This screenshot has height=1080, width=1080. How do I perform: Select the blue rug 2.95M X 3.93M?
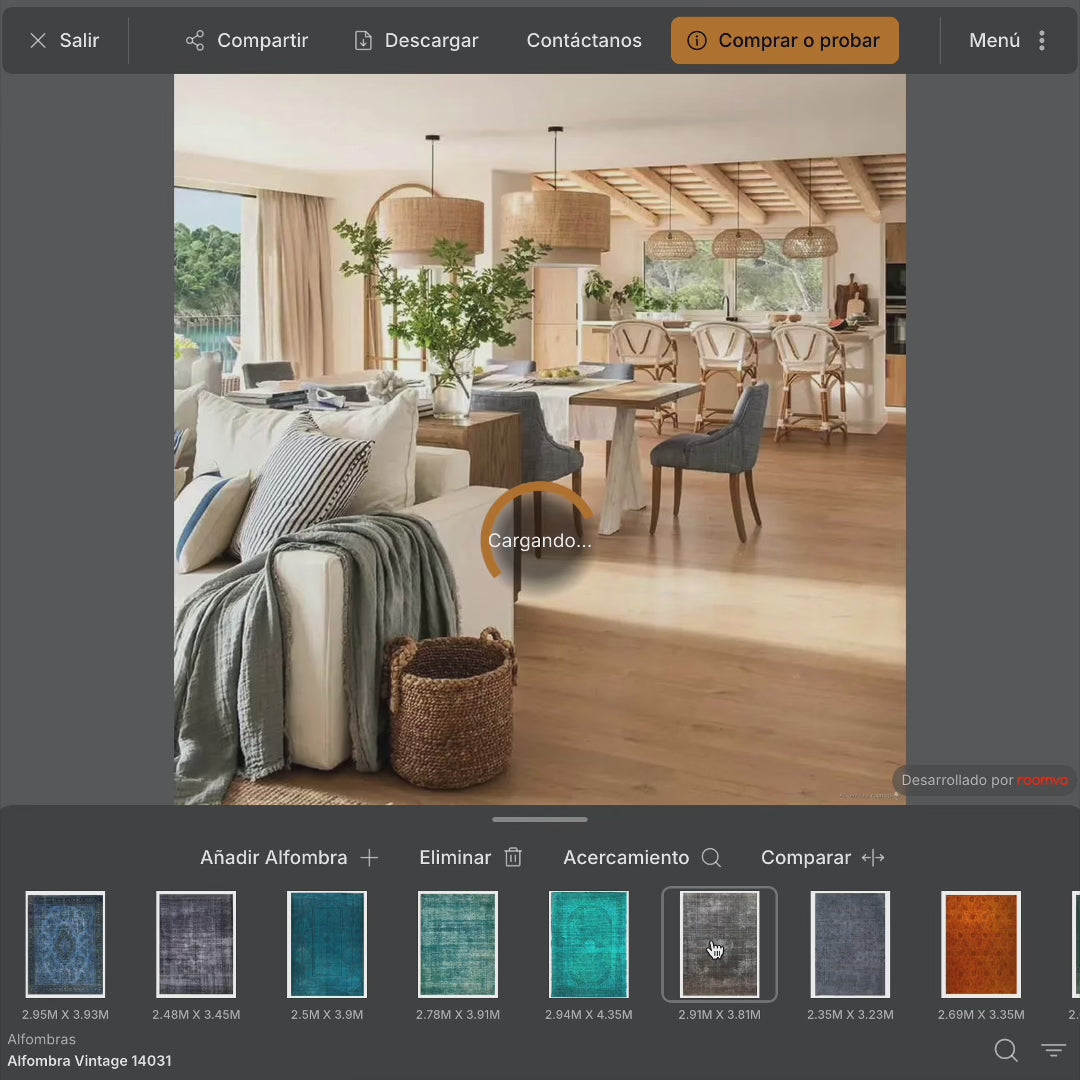pyautogui.click(x=65, y=944)
